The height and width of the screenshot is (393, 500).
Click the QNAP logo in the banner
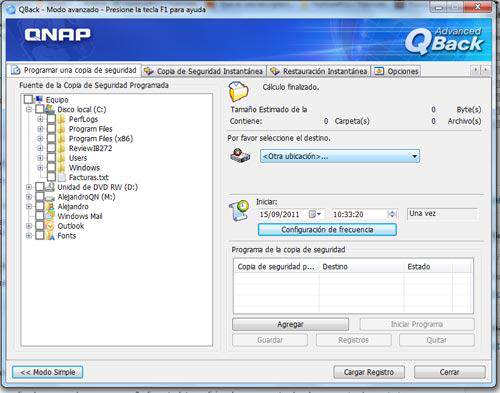pos(58,35)
